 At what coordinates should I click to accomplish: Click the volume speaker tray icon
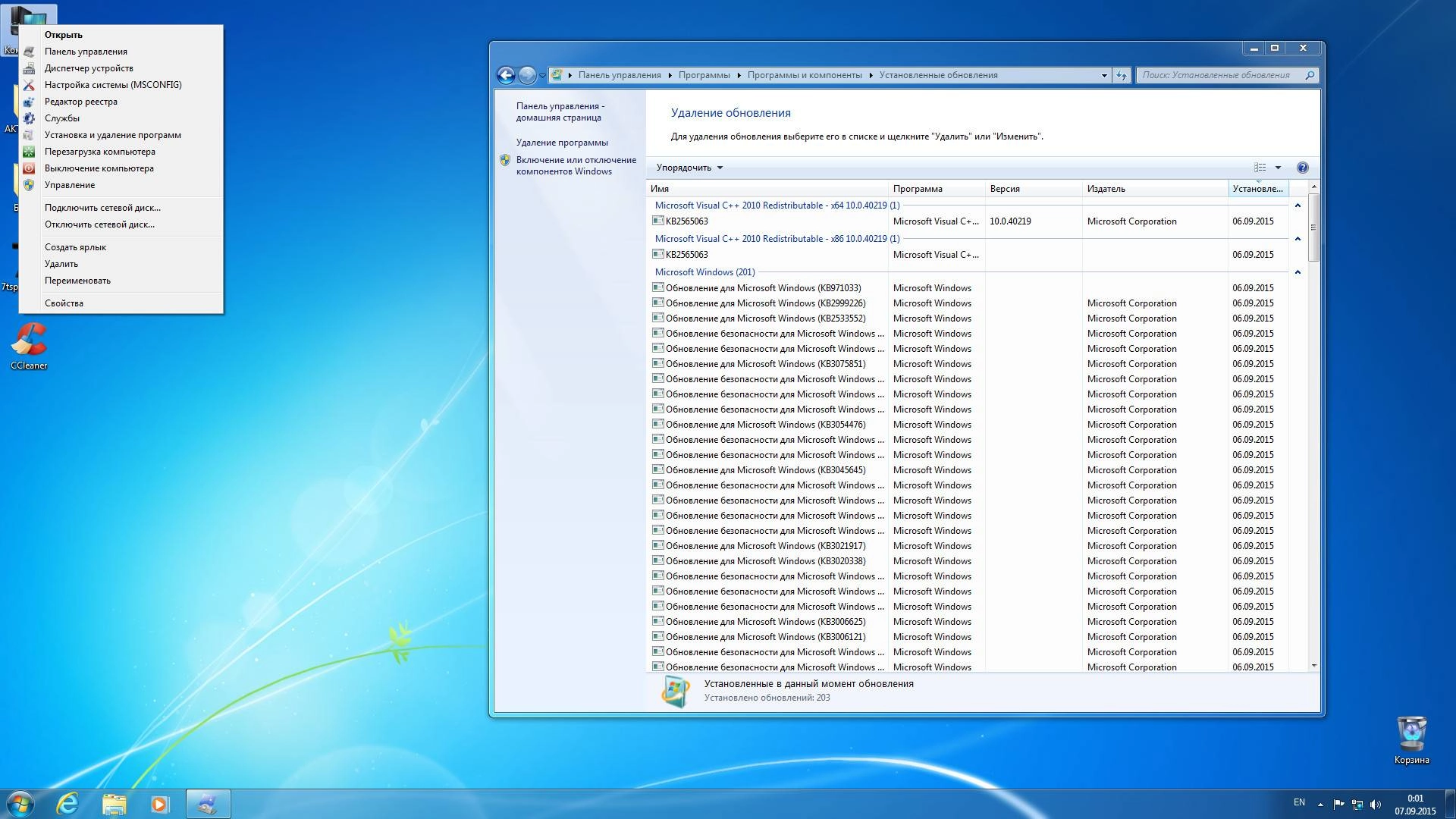pos(1376,804)
